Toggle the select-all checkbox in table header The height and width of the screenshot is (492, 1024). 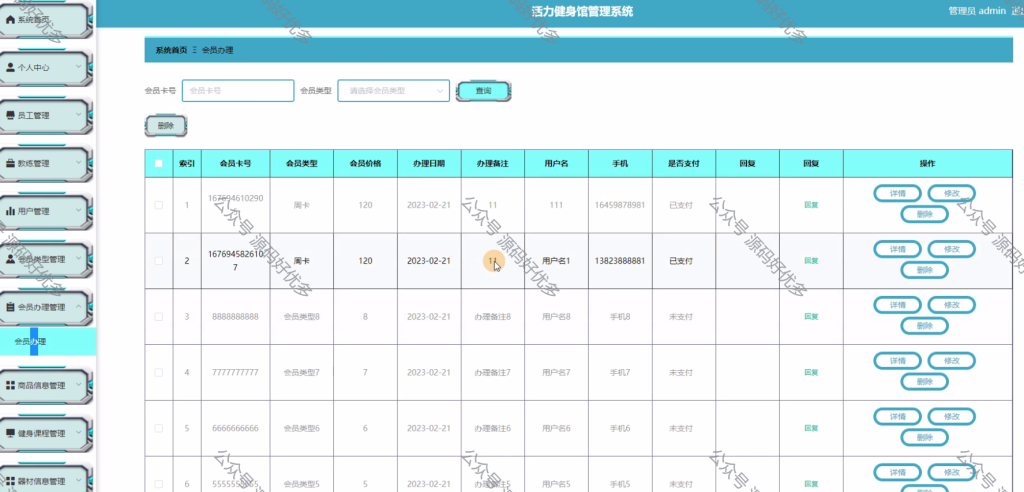pyautogui.click(x=159, y=163)
